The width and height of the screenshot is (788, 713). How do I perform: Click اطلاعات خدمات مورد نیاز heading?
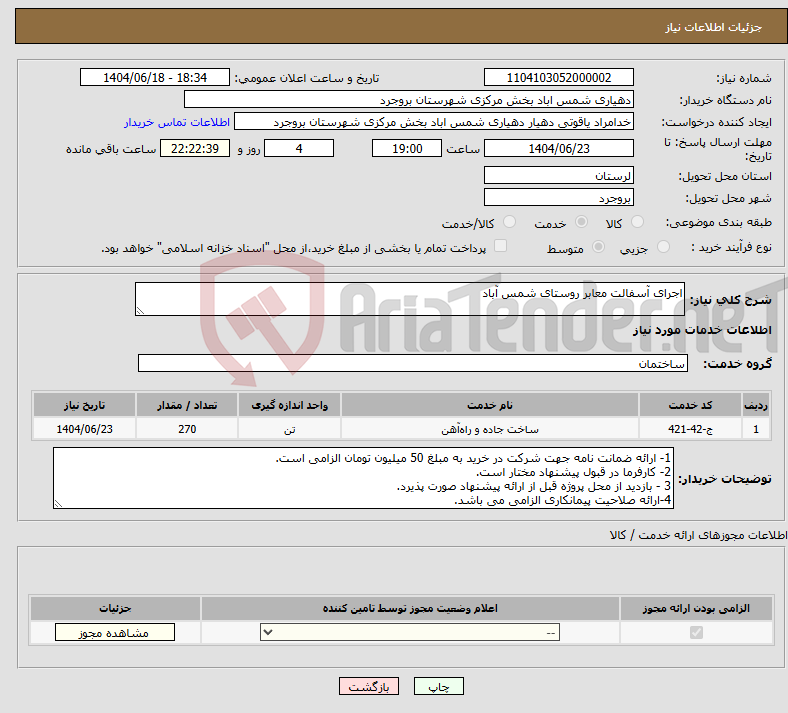coord(702,330)
